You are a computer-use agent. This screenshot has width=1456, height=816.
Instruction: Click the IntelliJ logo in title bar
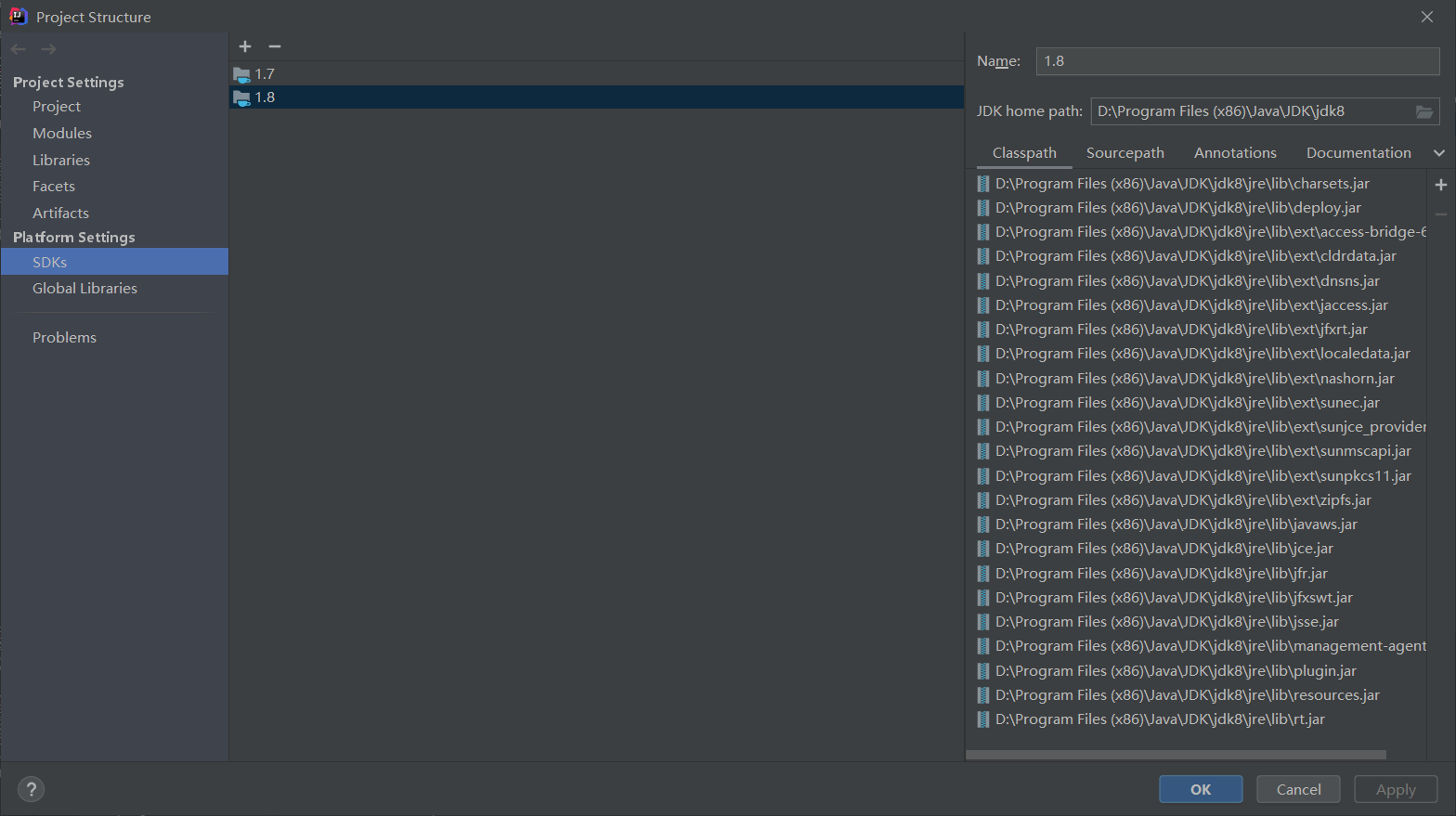pyautogui.click(x=18, y=16)
